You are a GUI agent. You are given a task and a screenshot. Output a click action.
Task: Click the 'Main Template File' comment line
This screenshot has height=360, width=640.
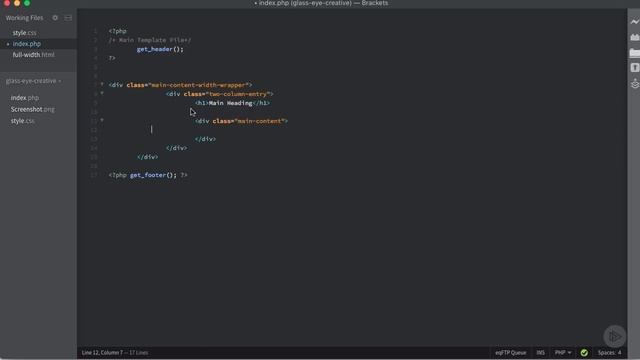tap(150, 40)
